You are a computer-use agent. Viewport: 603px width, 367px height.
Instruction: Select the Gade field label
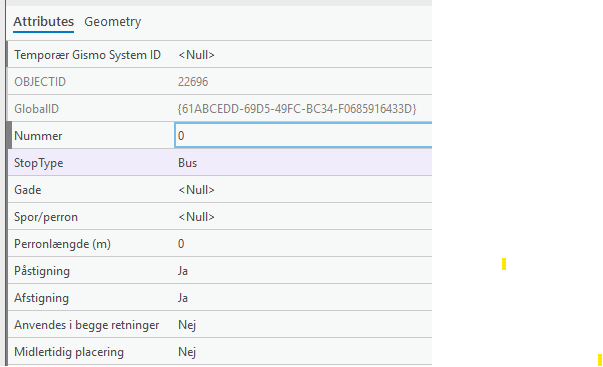click(x=28, y=190)
